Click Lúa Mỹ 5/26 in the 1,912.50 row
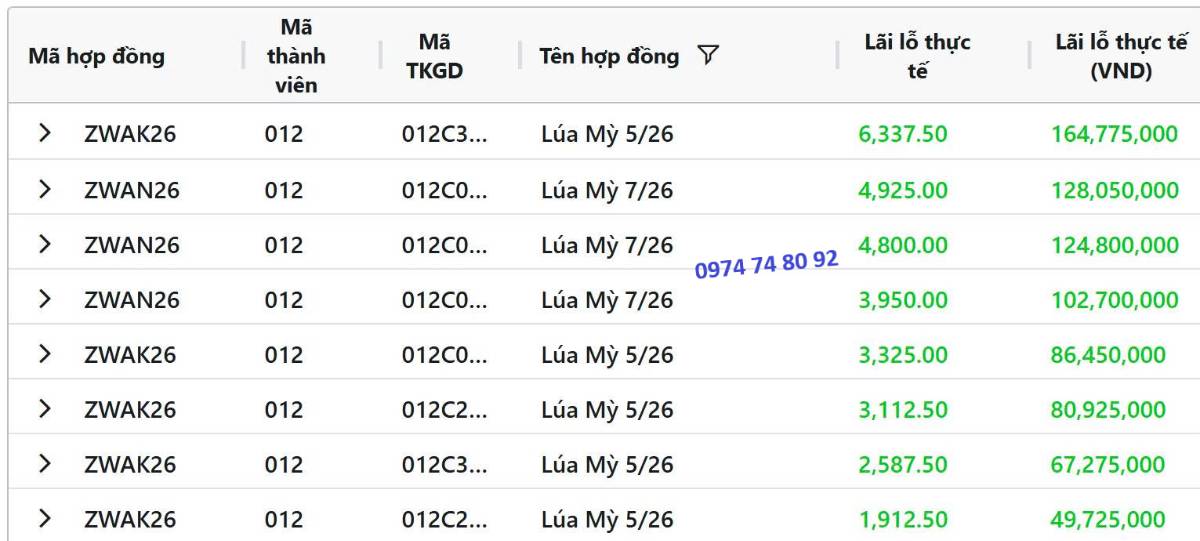The image size is (1200, 541). 607,520
